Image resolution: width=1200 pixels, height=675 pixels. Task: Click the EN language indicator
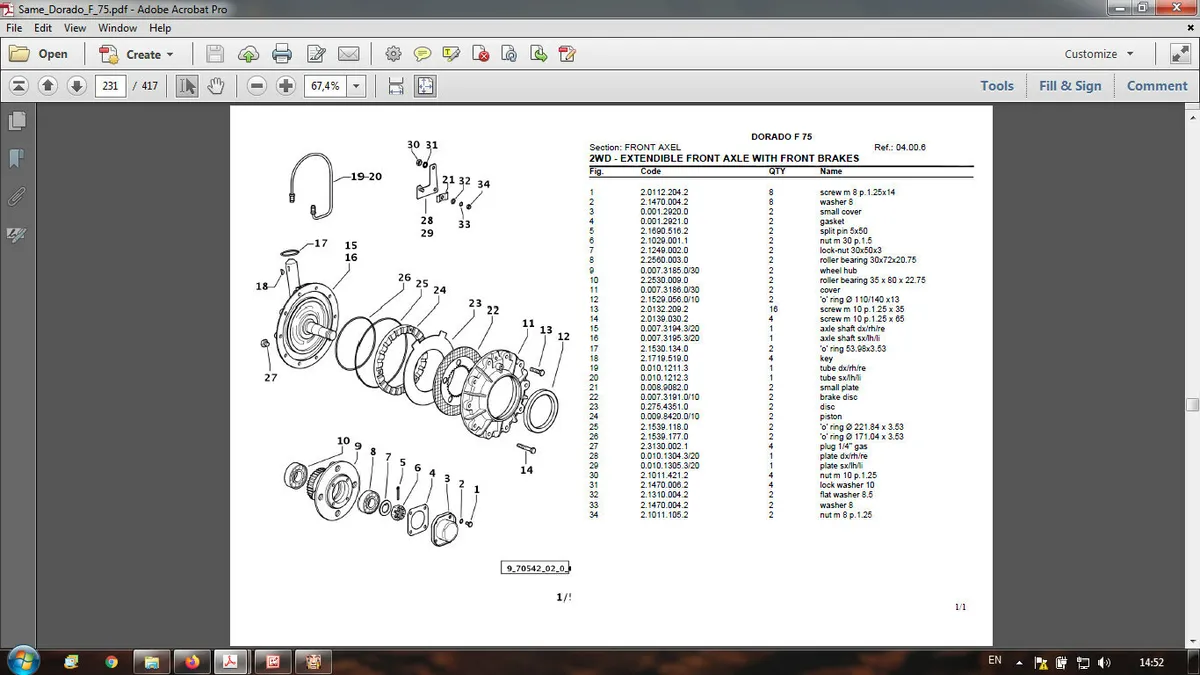click(x=994, y=661)
